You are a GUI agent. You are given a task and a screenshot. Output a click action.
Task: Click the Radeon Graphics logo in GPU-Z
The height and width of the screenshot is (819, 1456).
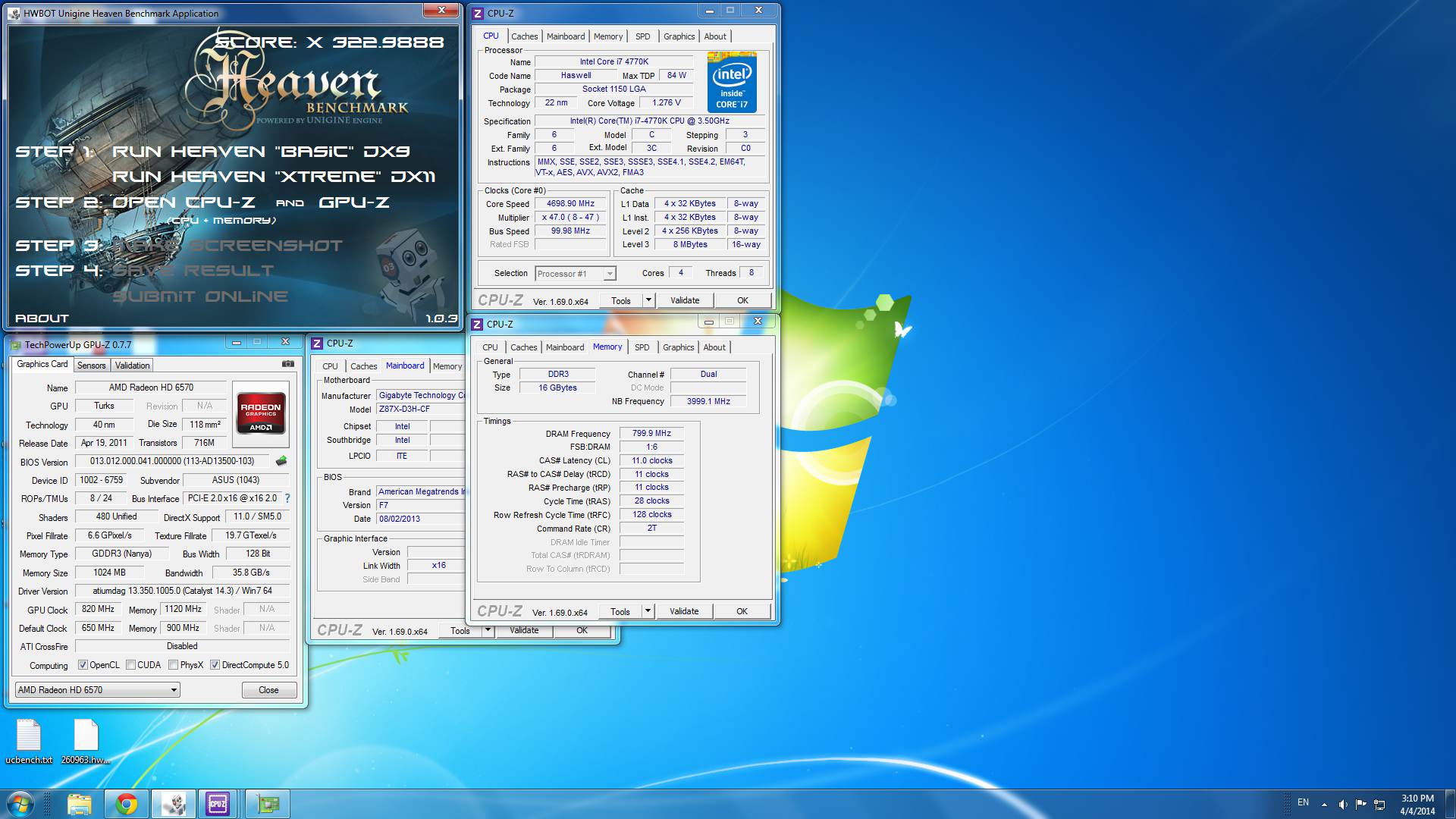coord(261,413)
